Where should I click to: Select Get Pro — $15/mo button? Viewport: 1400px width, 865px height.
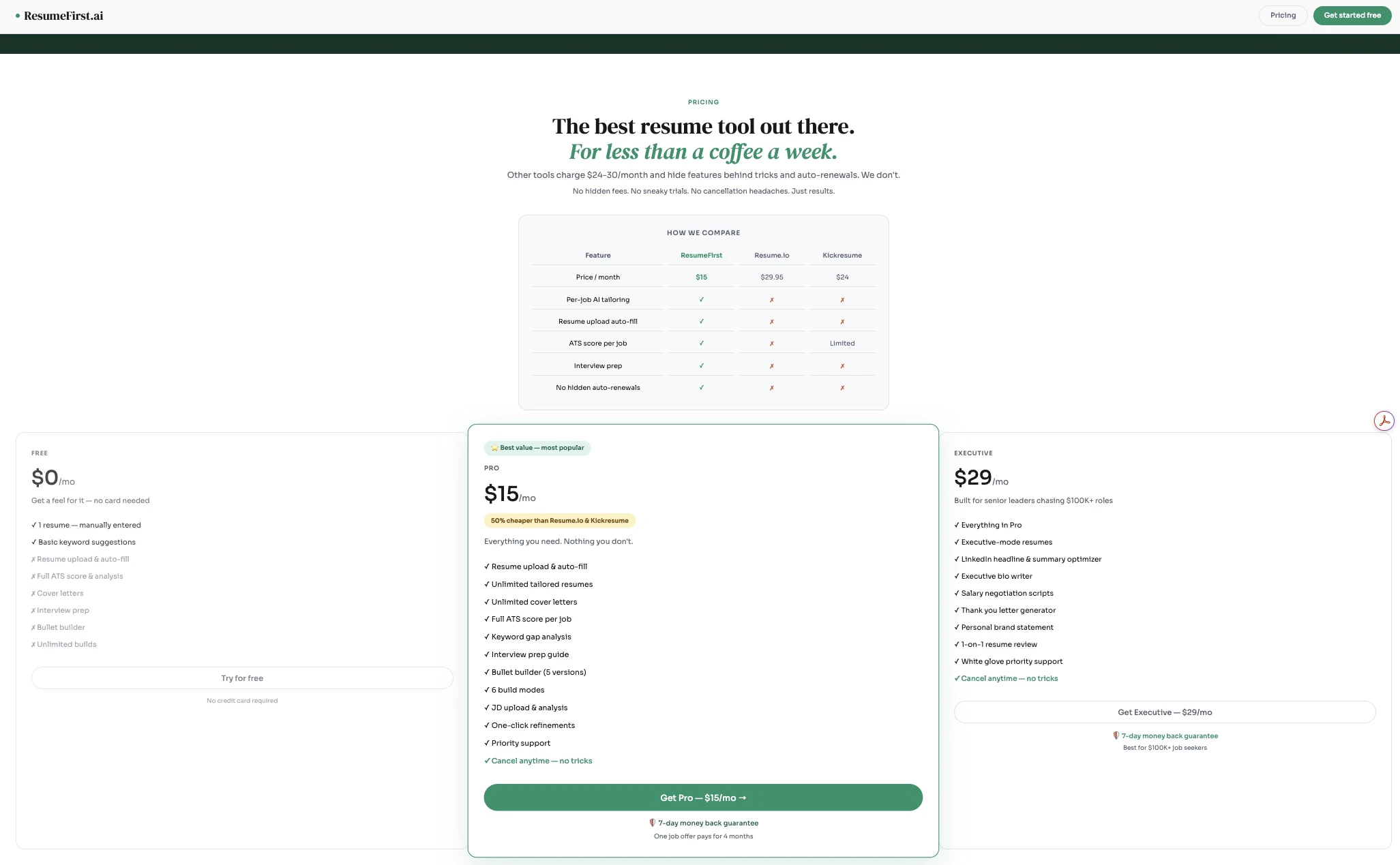(703, 798)
